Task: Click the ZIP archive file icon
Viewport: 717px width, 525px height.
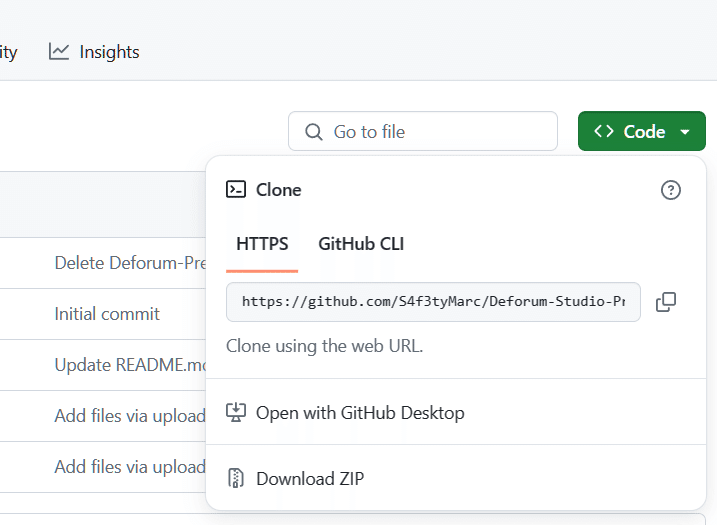Action: (x=236, y=478)
